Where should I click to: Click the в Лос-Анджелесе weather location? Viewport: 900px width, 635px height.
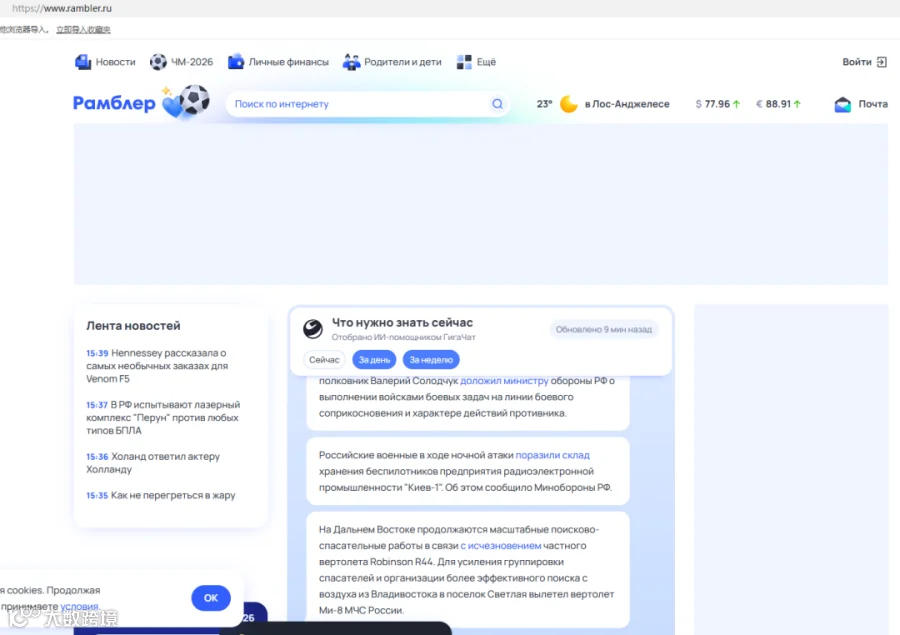(x=627, y=104)
